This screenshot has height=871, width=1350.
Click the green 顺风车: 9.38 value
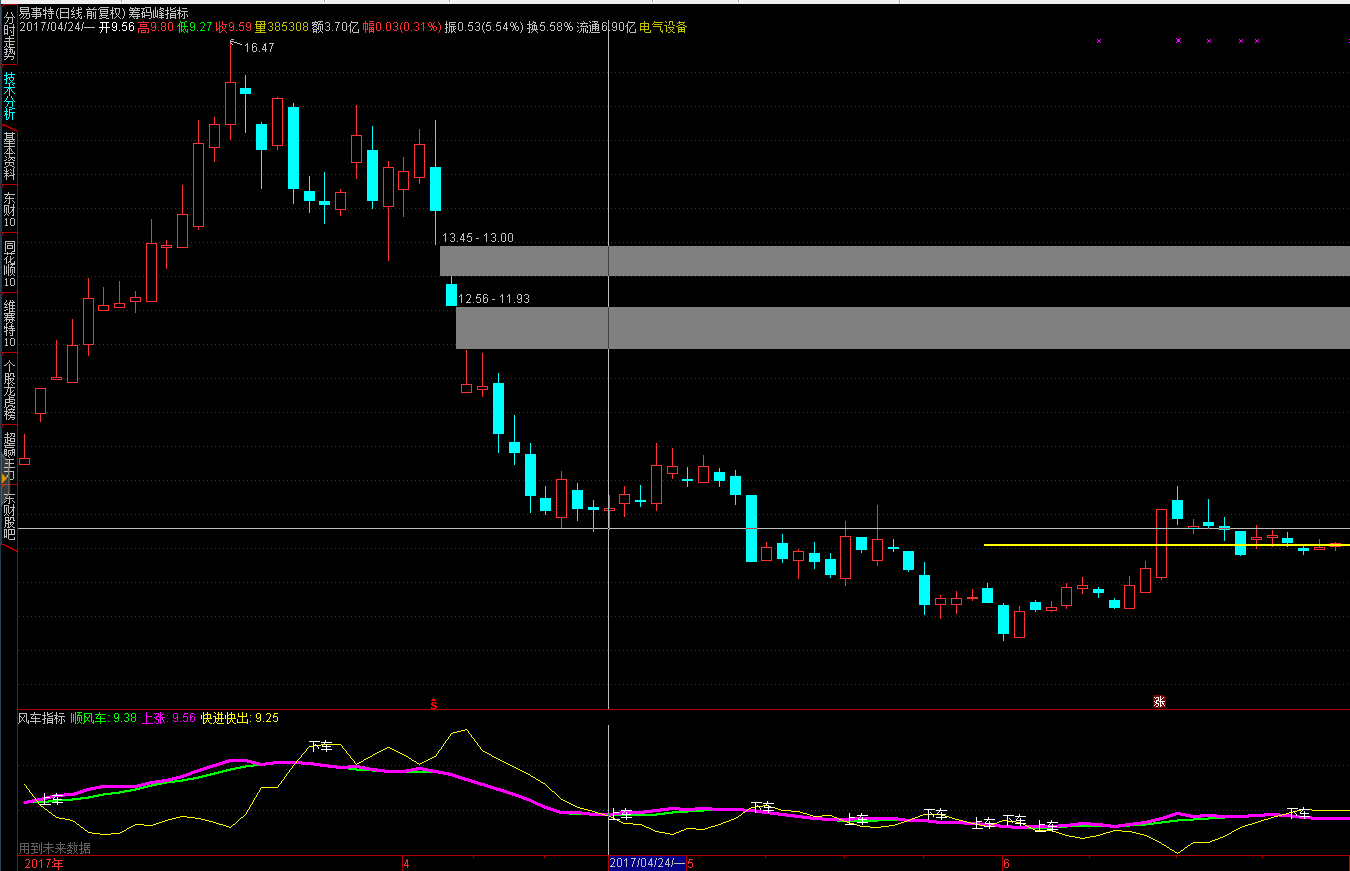coord(104,718)
